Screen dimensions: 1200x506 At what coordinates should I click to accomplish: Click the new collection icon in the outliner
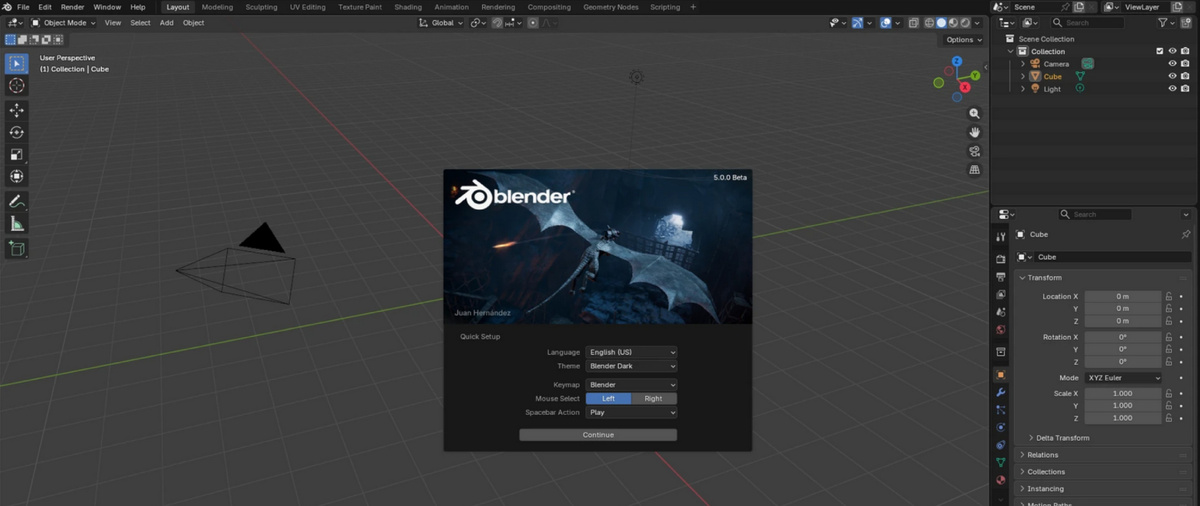pyautogui.click(x=1186, y=22)
